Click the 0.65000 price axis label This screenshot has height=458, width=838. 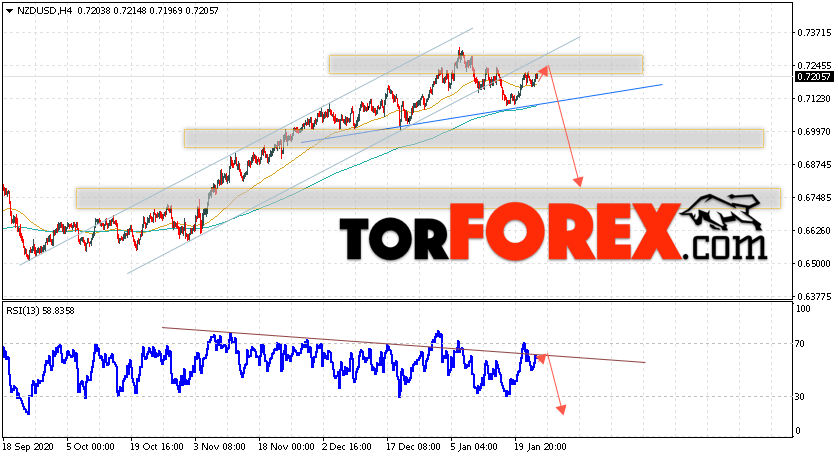(814, 264)
